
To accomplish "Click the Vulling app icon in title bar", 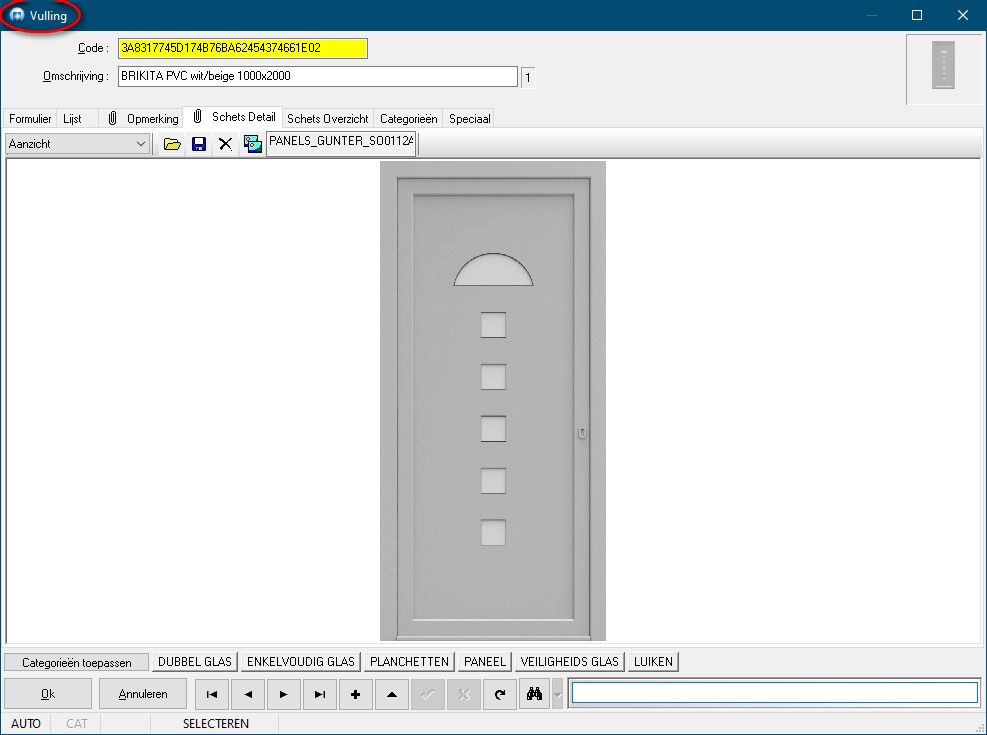I will pos(17,14).
